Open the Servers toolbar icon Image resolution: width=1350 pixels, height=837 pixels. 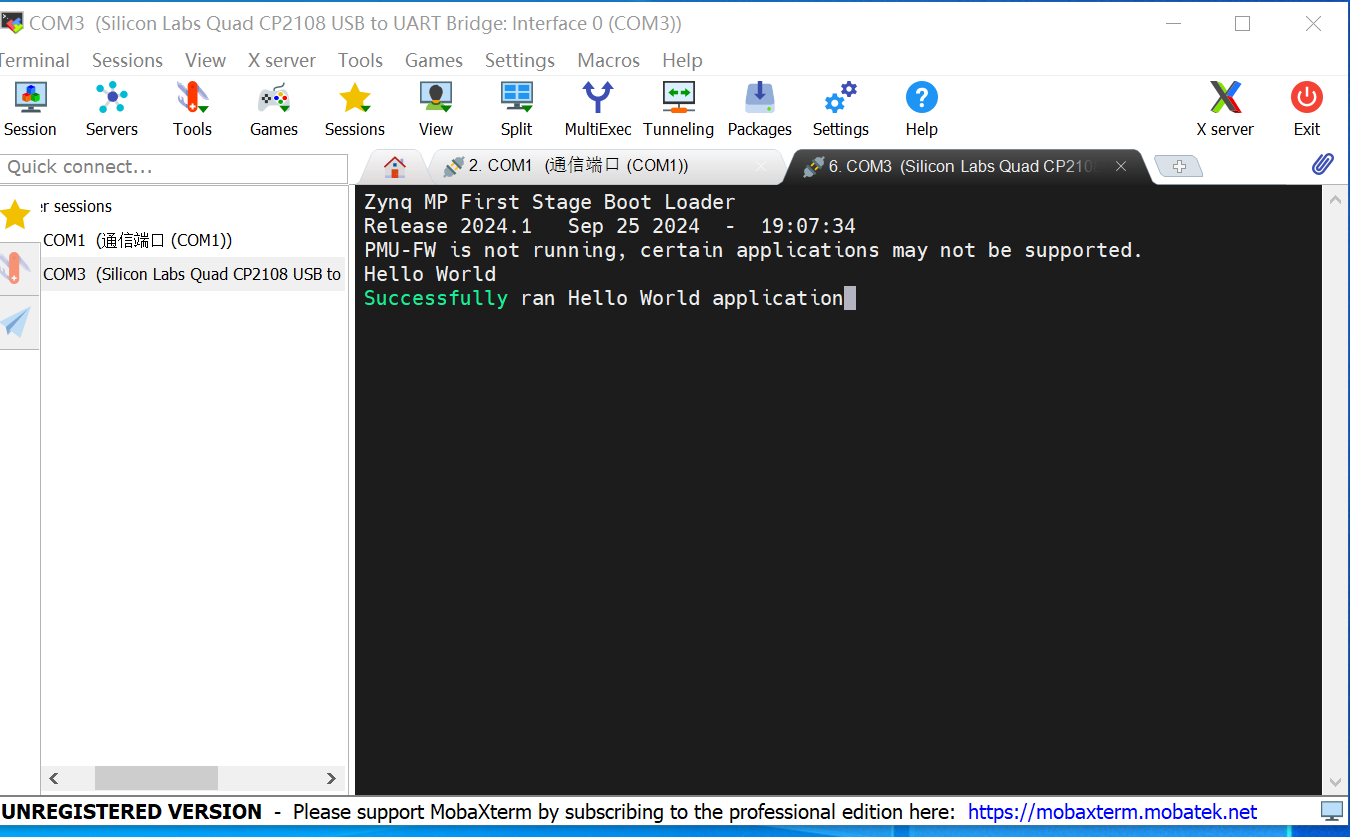coord(112,109)
